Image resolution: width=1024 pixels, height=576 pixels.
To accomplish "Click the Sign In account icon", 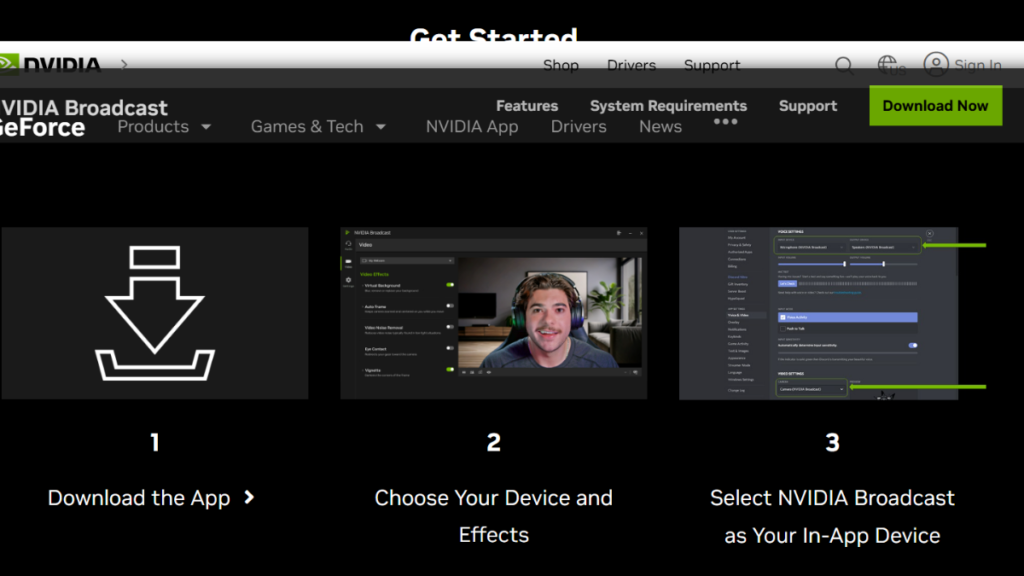I will point(936,64).
